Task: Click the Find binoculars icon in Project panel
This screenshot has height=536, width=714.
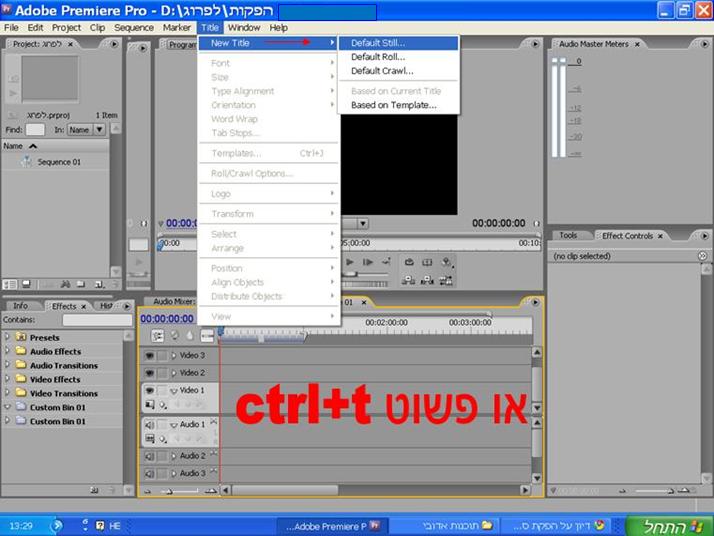Action: point(66,285)
